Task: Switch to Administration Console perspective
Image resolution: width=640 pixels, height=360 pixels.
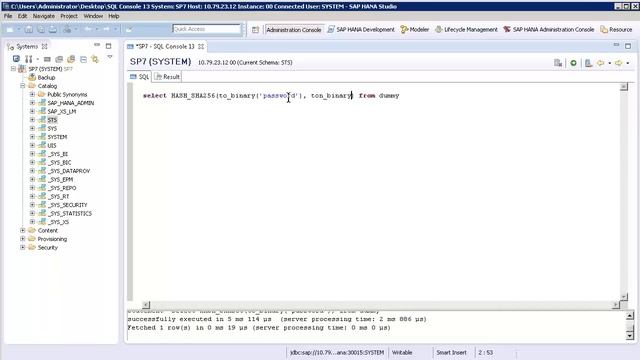Action: tap(293, 29)
